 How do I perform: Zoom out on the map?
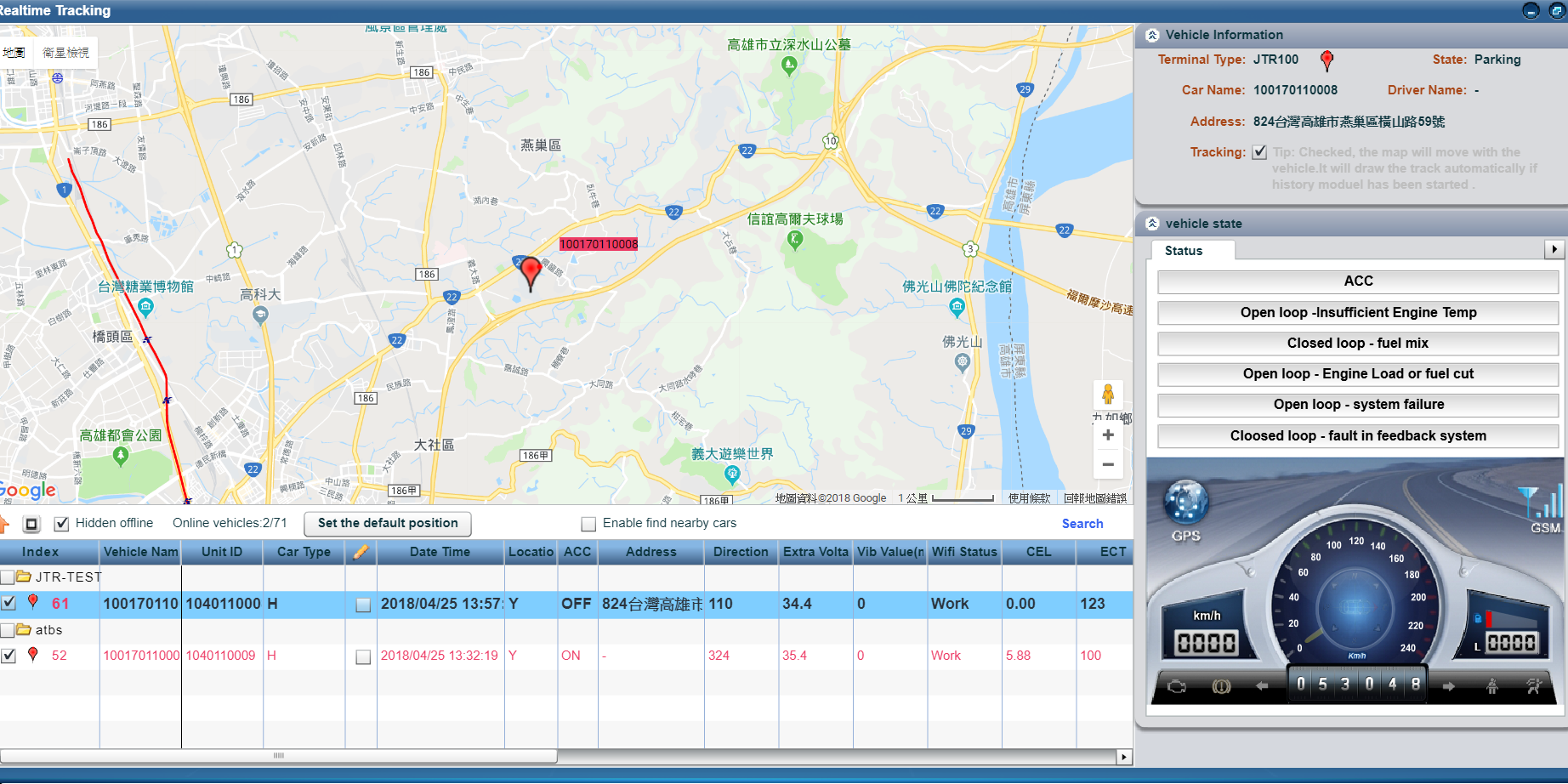coord(1107,464)
